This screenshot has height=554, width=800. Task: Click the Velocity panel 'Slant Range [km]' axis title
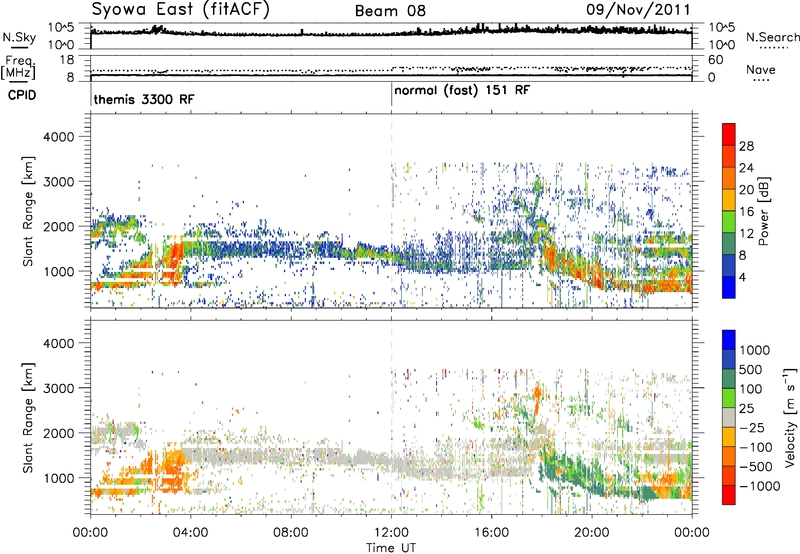click(x=28, y=417)
